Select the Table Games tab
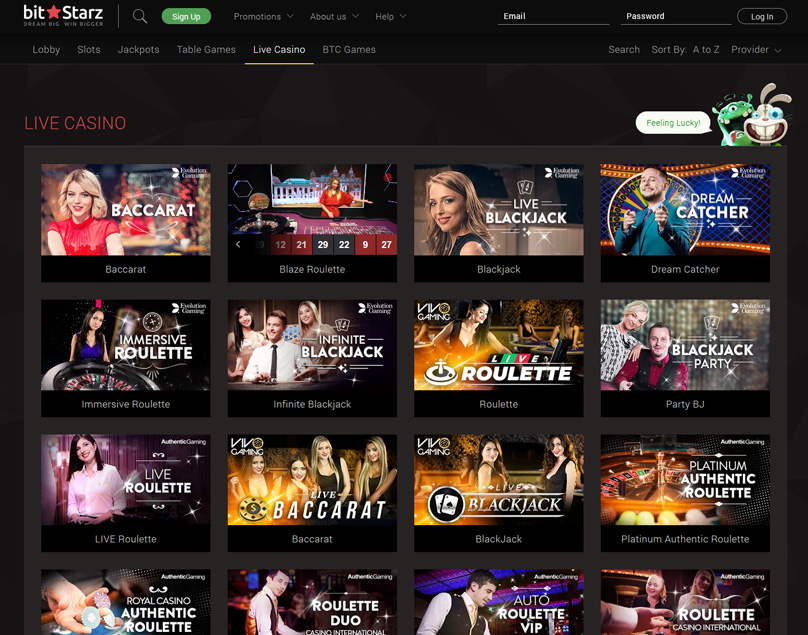This screenshot has height=635, width=808. pos(206,49)
